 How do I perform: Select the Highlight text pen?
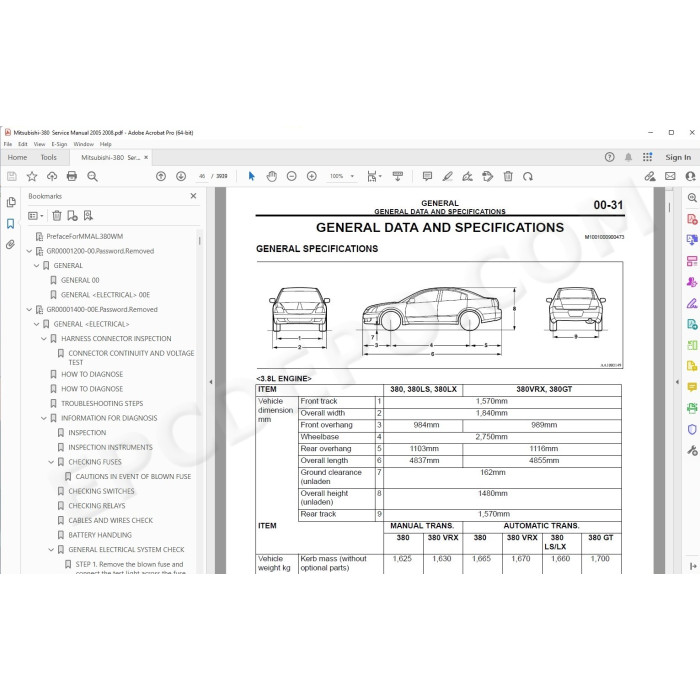click(447, 176)
